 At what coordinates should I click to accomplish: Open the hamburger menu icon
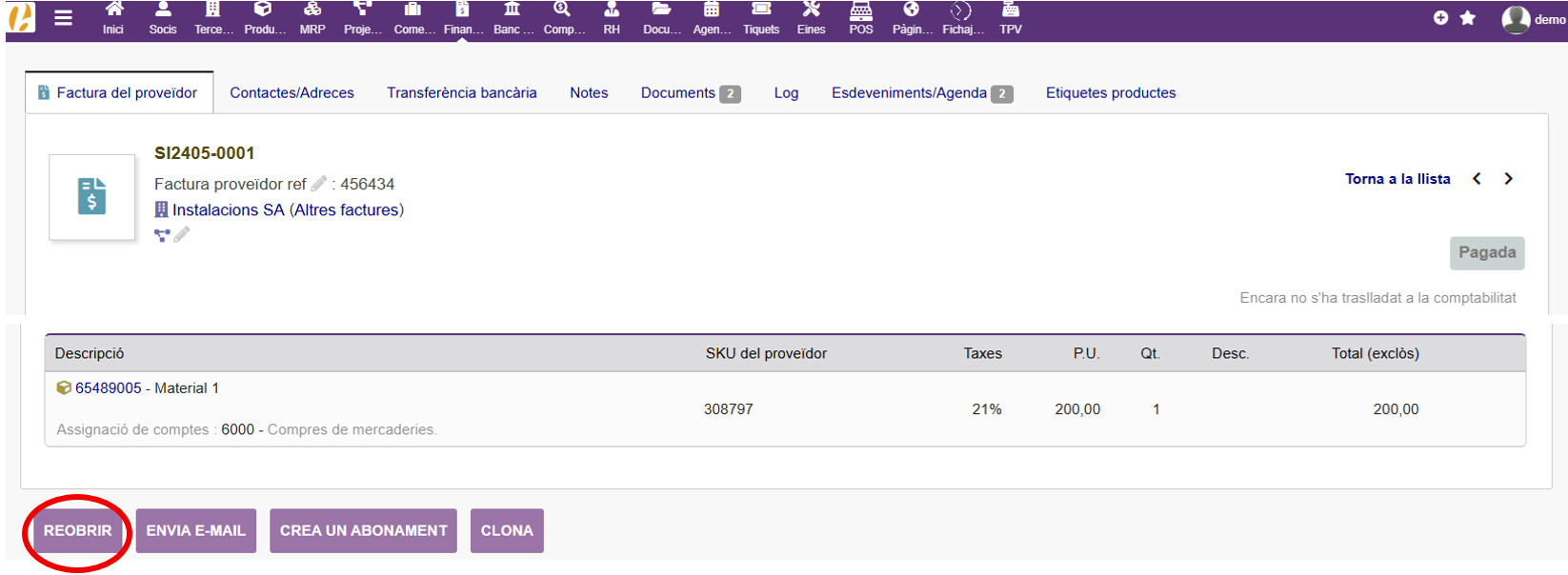[63, 18]
